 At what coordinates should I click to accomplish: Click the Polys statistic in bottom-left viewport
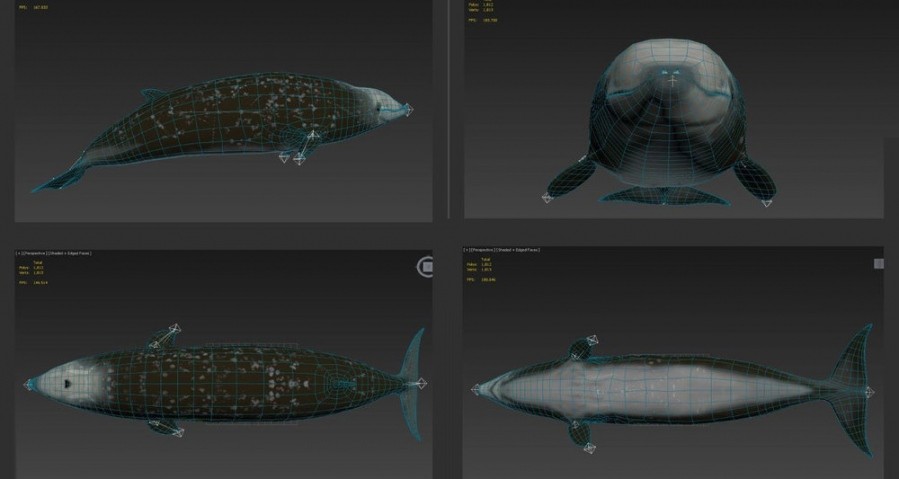point(31,267)
